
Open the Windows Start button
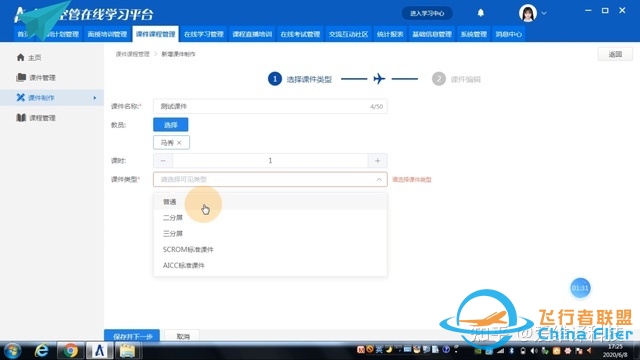click(13, 351)
